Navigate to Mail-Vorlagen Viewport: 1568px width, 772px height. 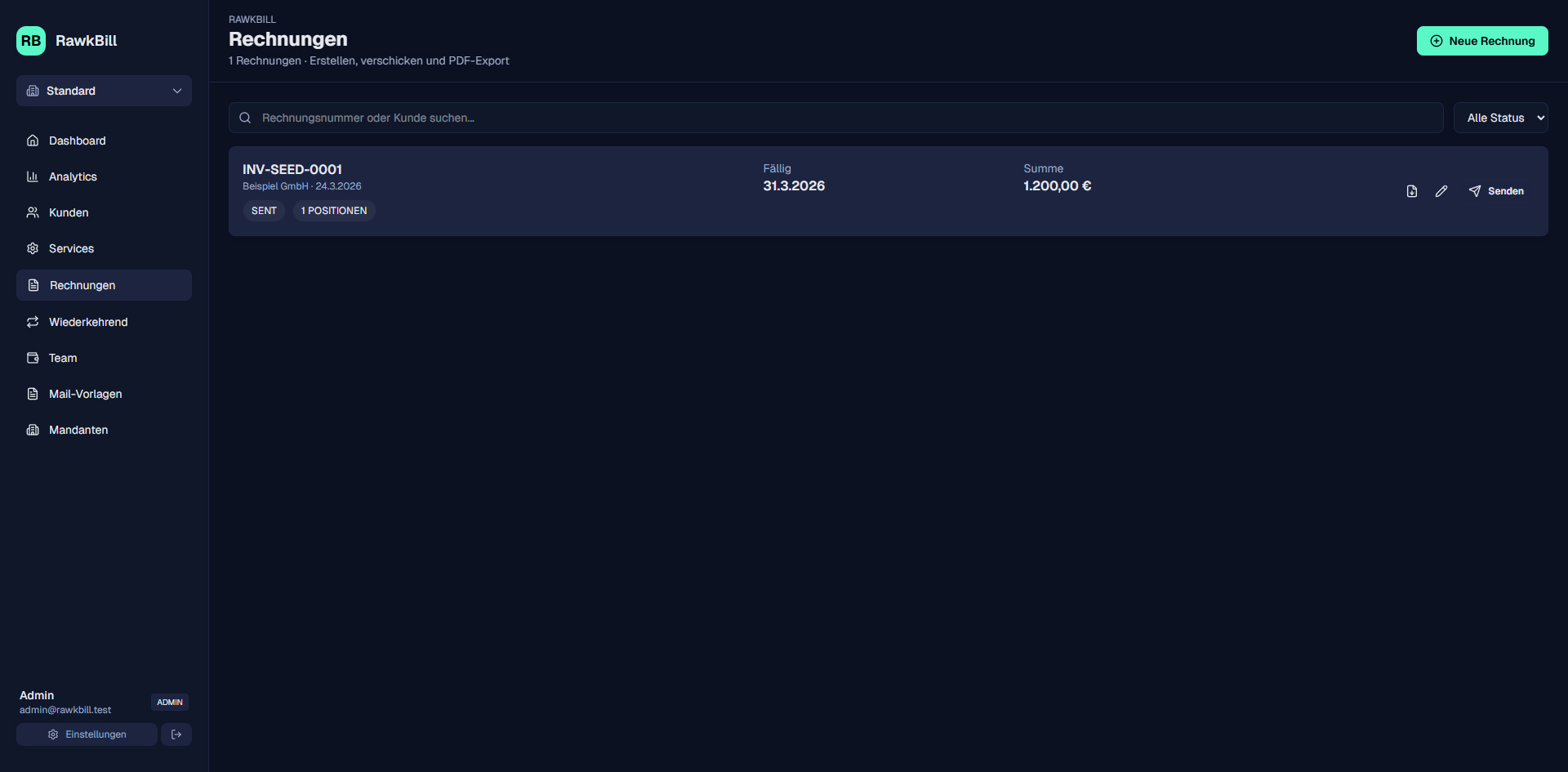pos(85,394)
